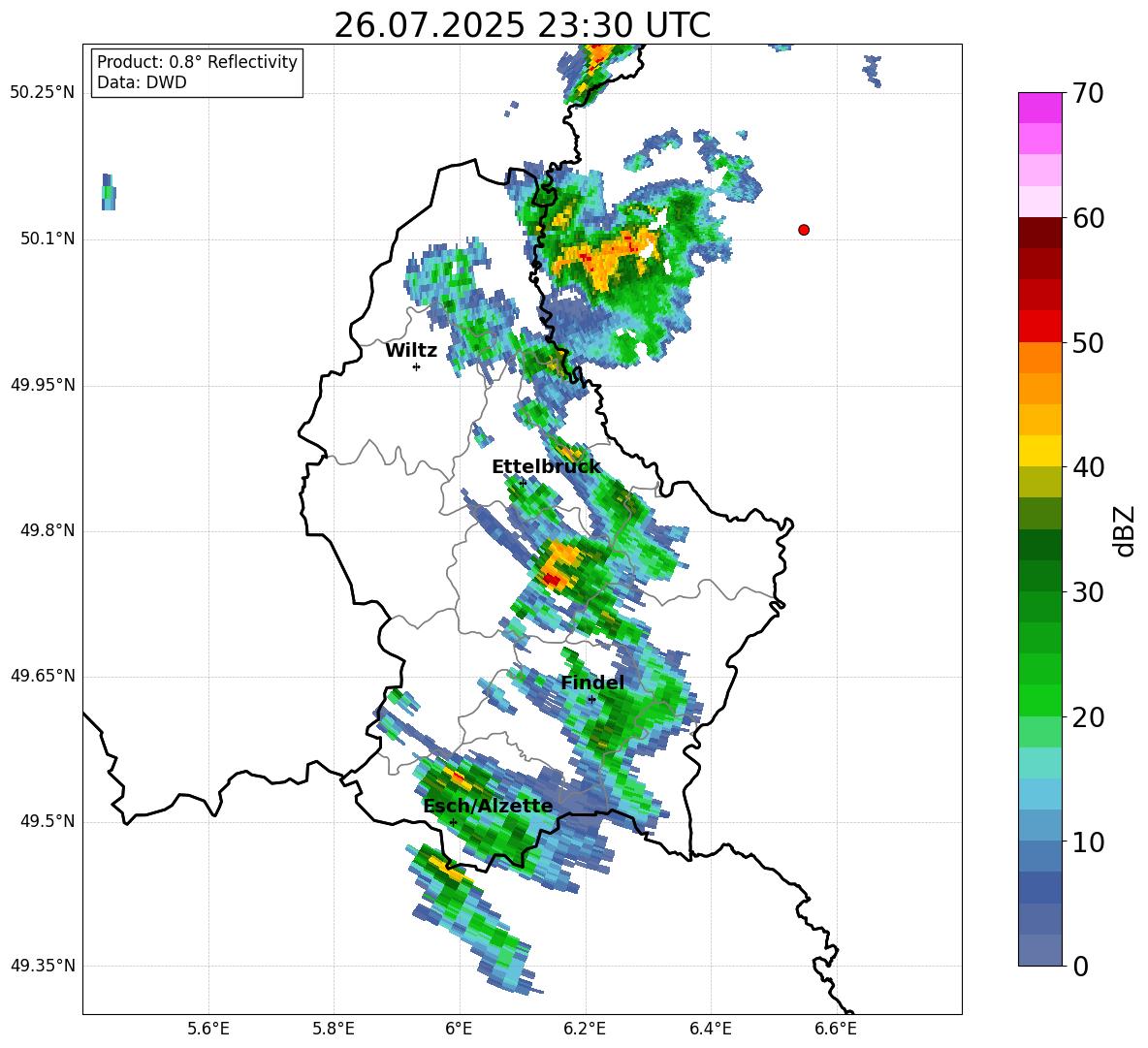Viewport: 1148px width, 1048px height.
Task: Click the dBZ colorbar axis label
Action: [x=1126, y=530]
